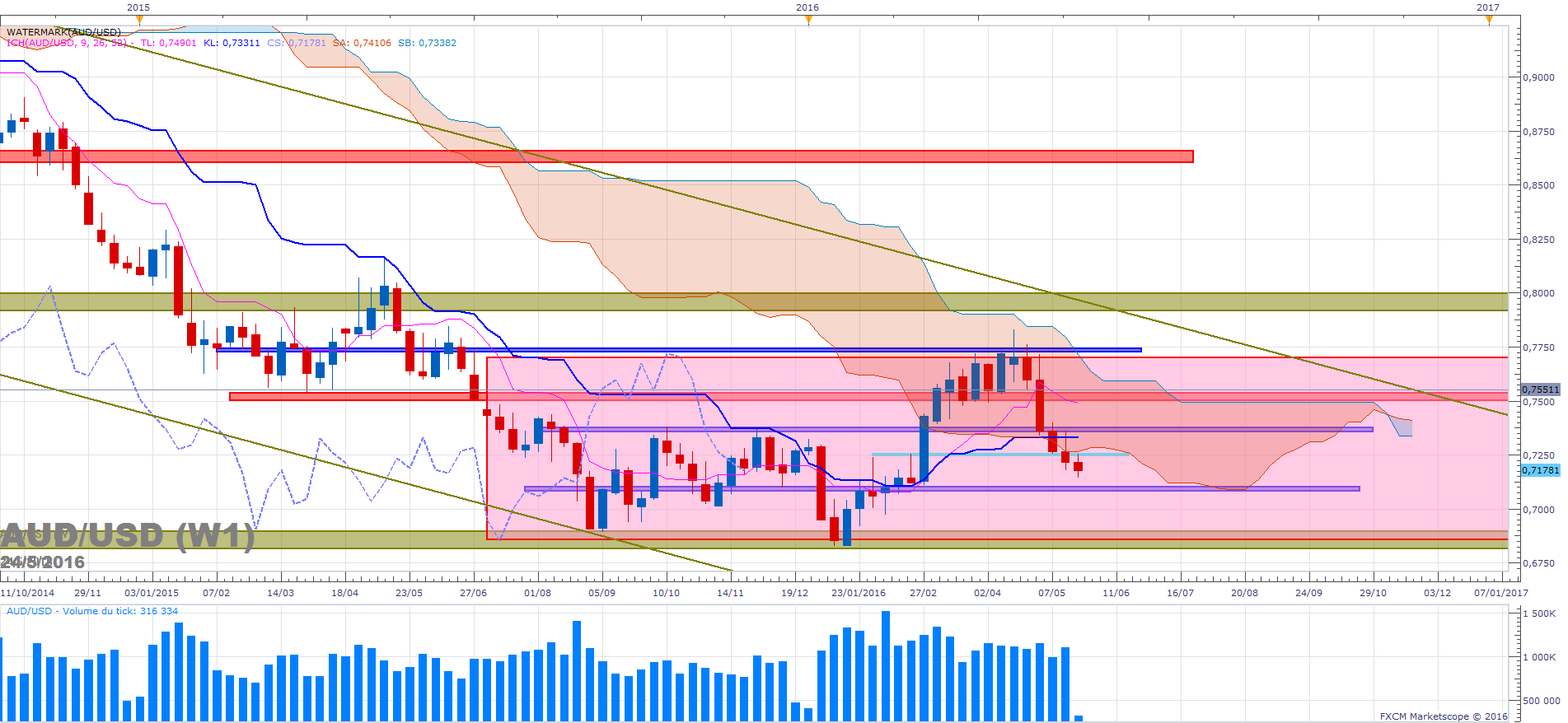Click the 0,7250 price axis label
Screen dimensions: 1568x723
pos(1538,455)
